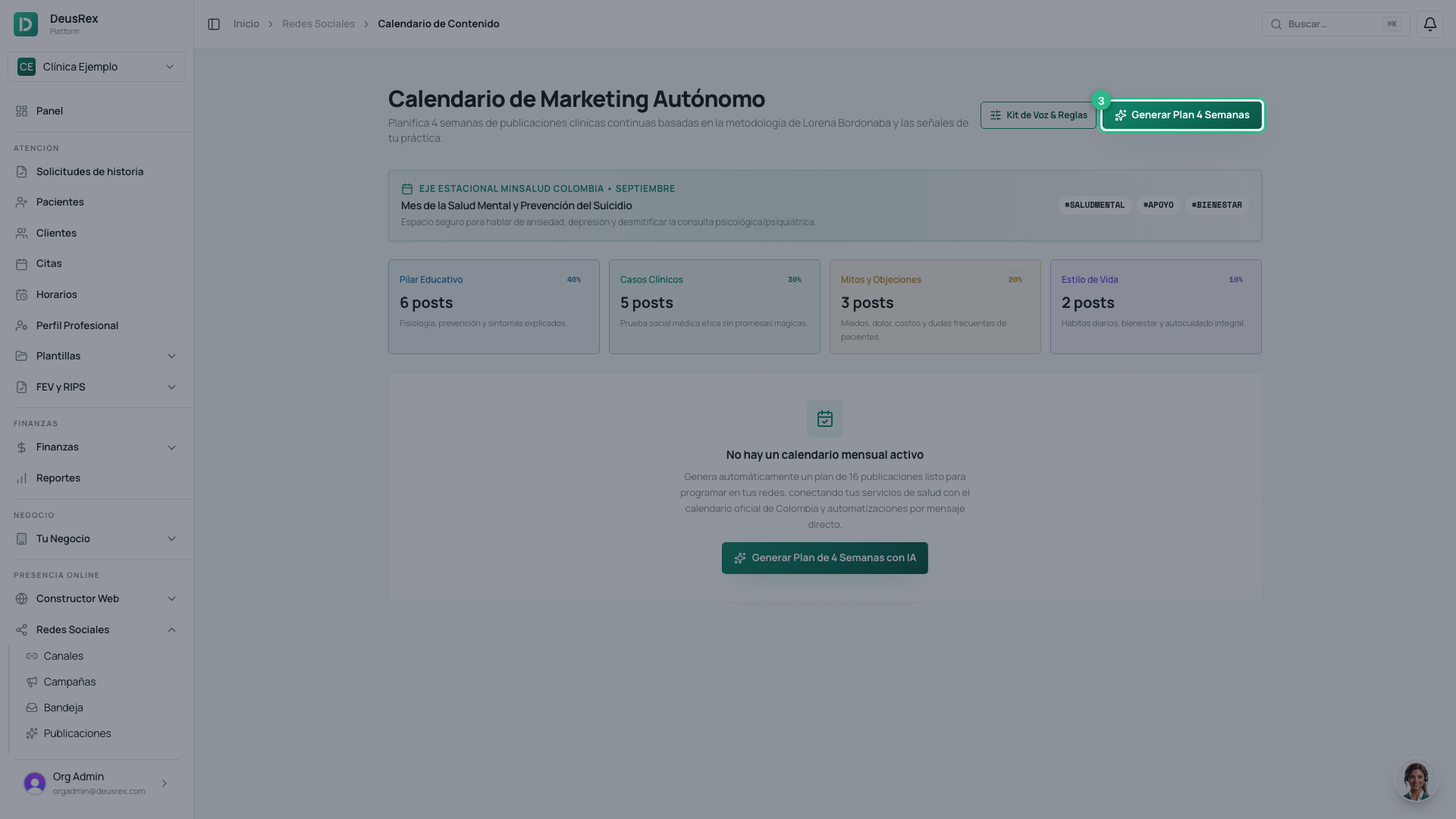Image resolution: width=1456 pixels, height=819 pixels.
Task: Collapse the Redes Sociales chevron
Action: (171, 630)
